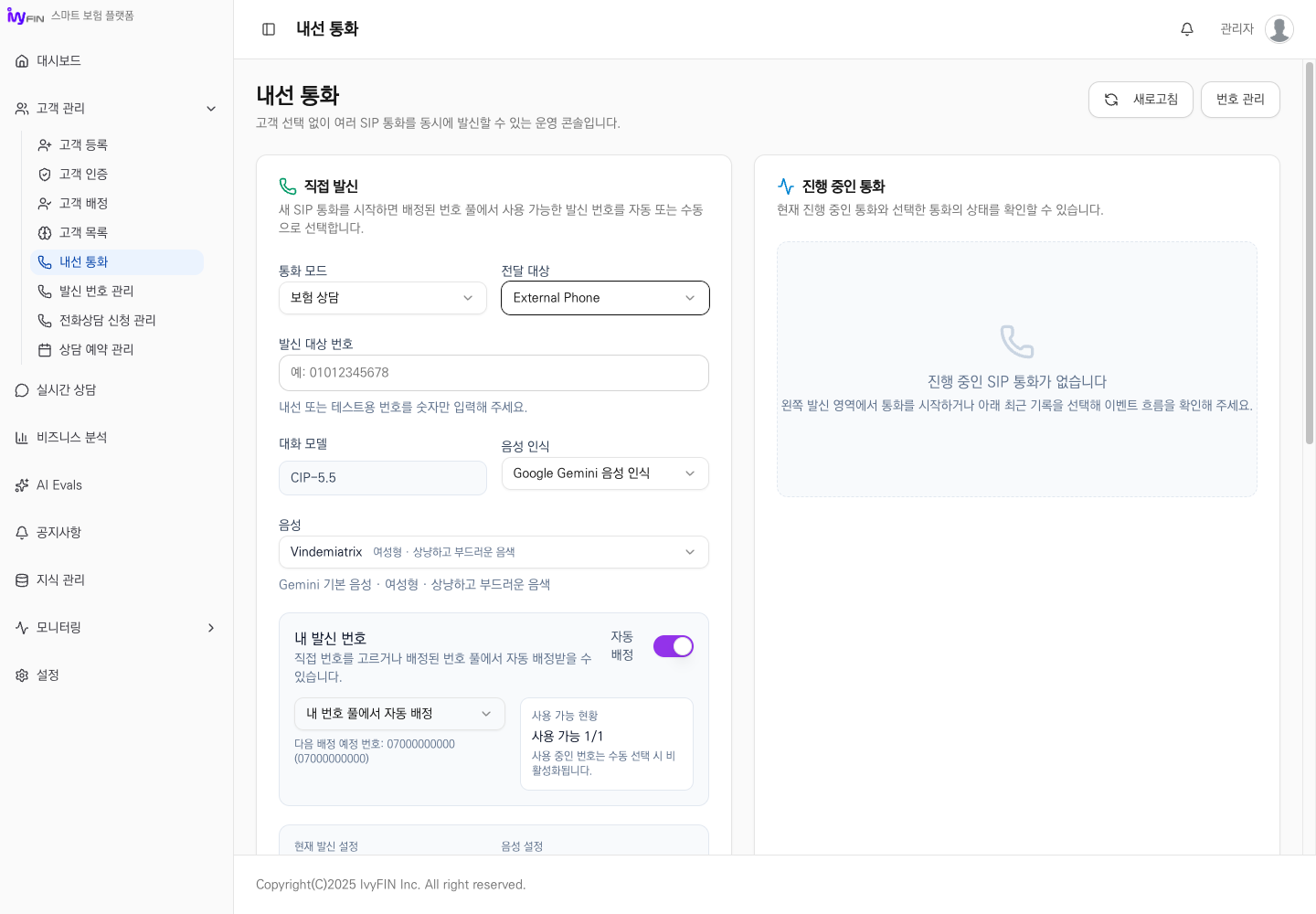Click the IvyFIN logo
Screen dimensions: 1316x914
pyautogui.click(x=26, y=16)
